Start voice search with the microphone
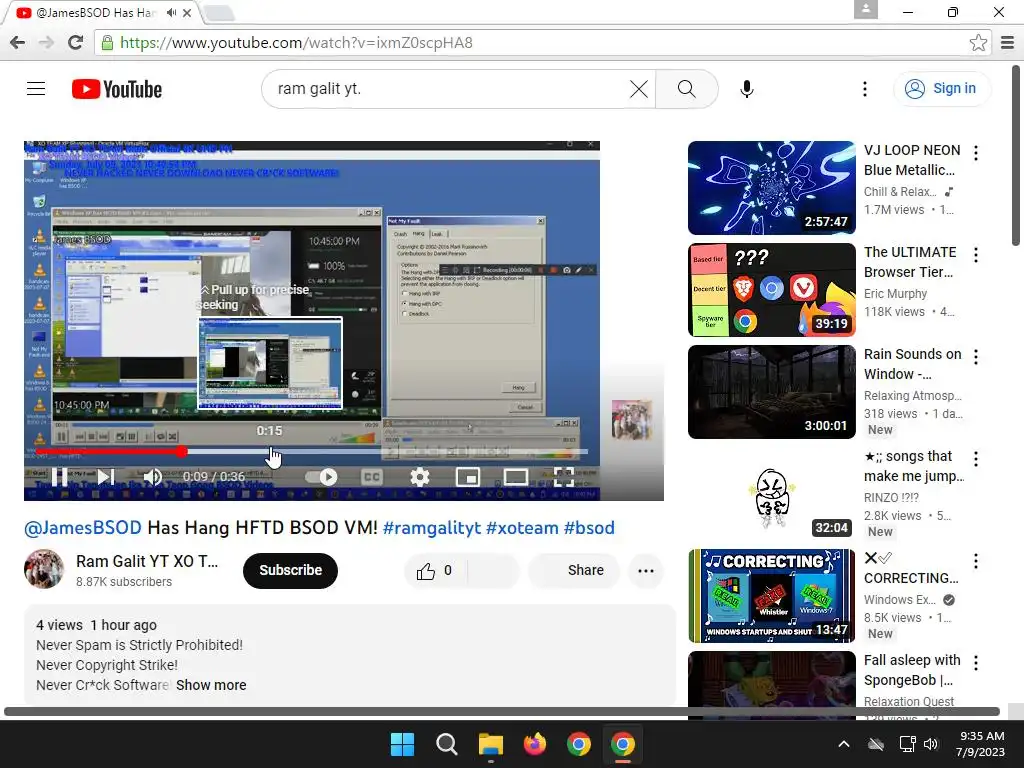 [x=746, y=89]
